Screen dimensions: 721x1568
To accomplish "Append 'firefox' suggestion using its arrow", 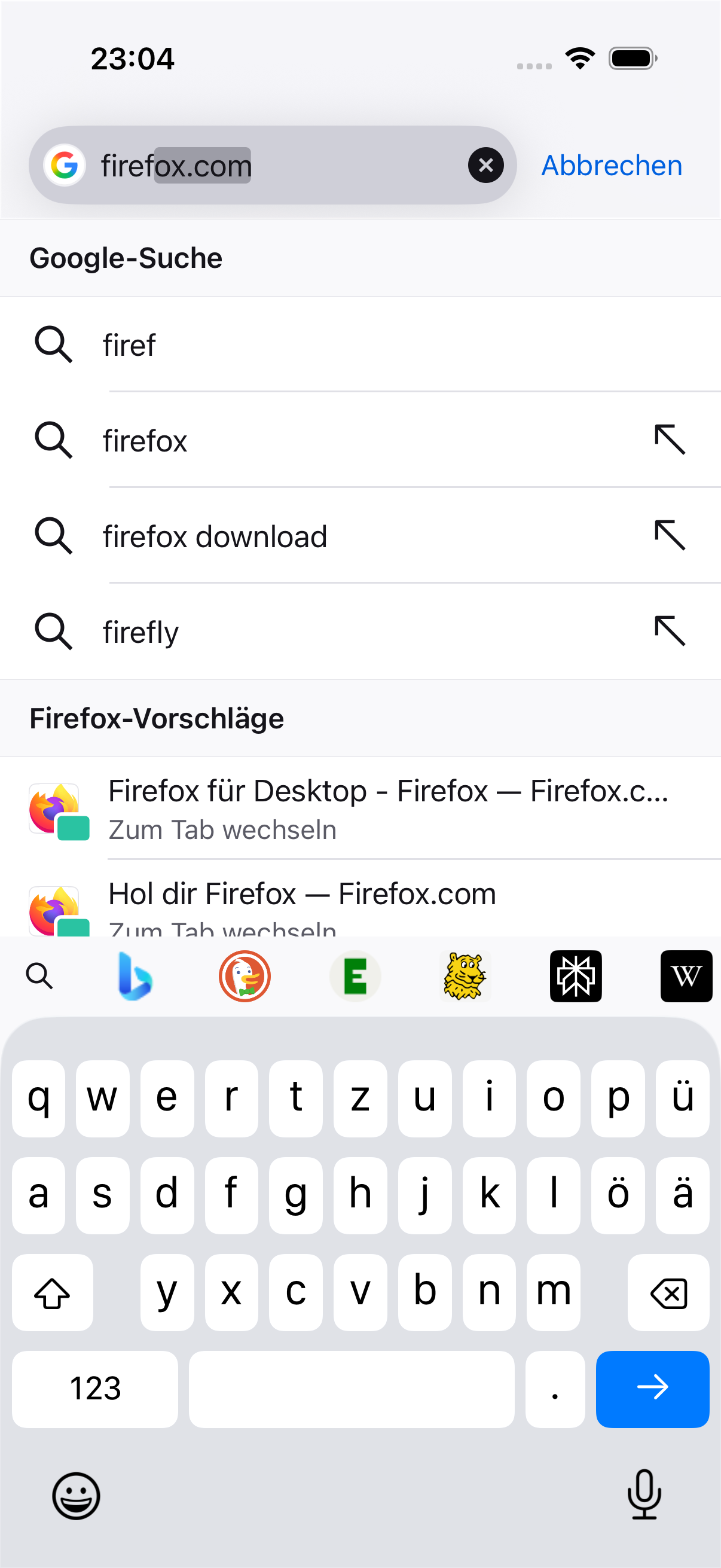I will 670,440.
